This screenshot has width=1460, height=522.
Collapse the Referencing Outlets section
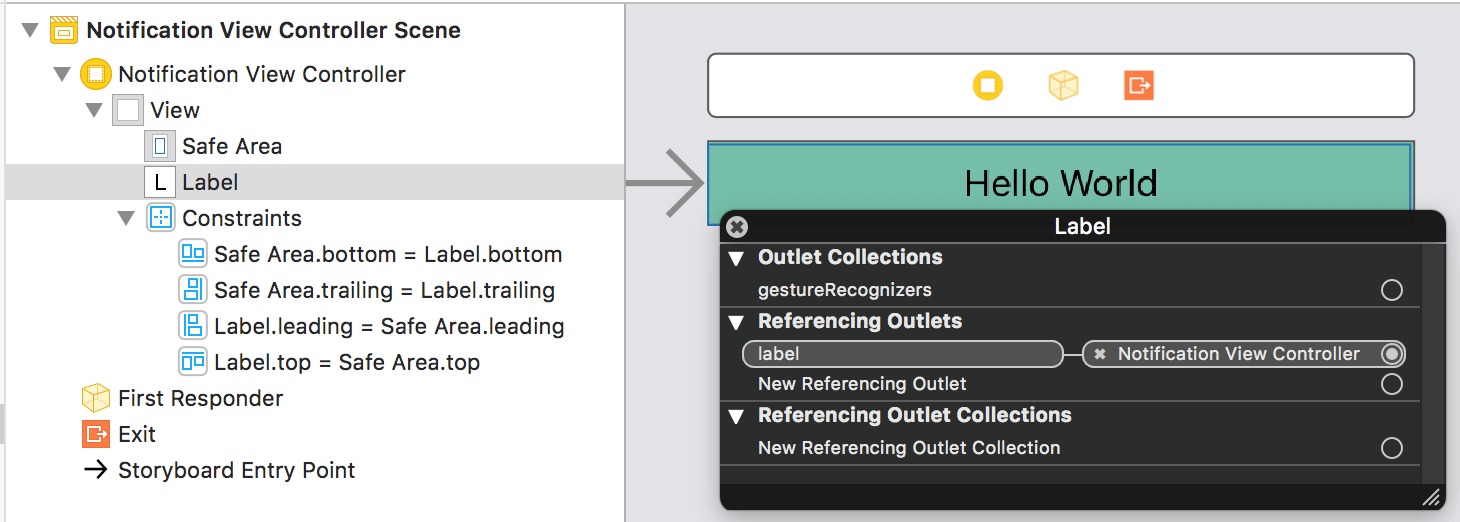[737, 322]
